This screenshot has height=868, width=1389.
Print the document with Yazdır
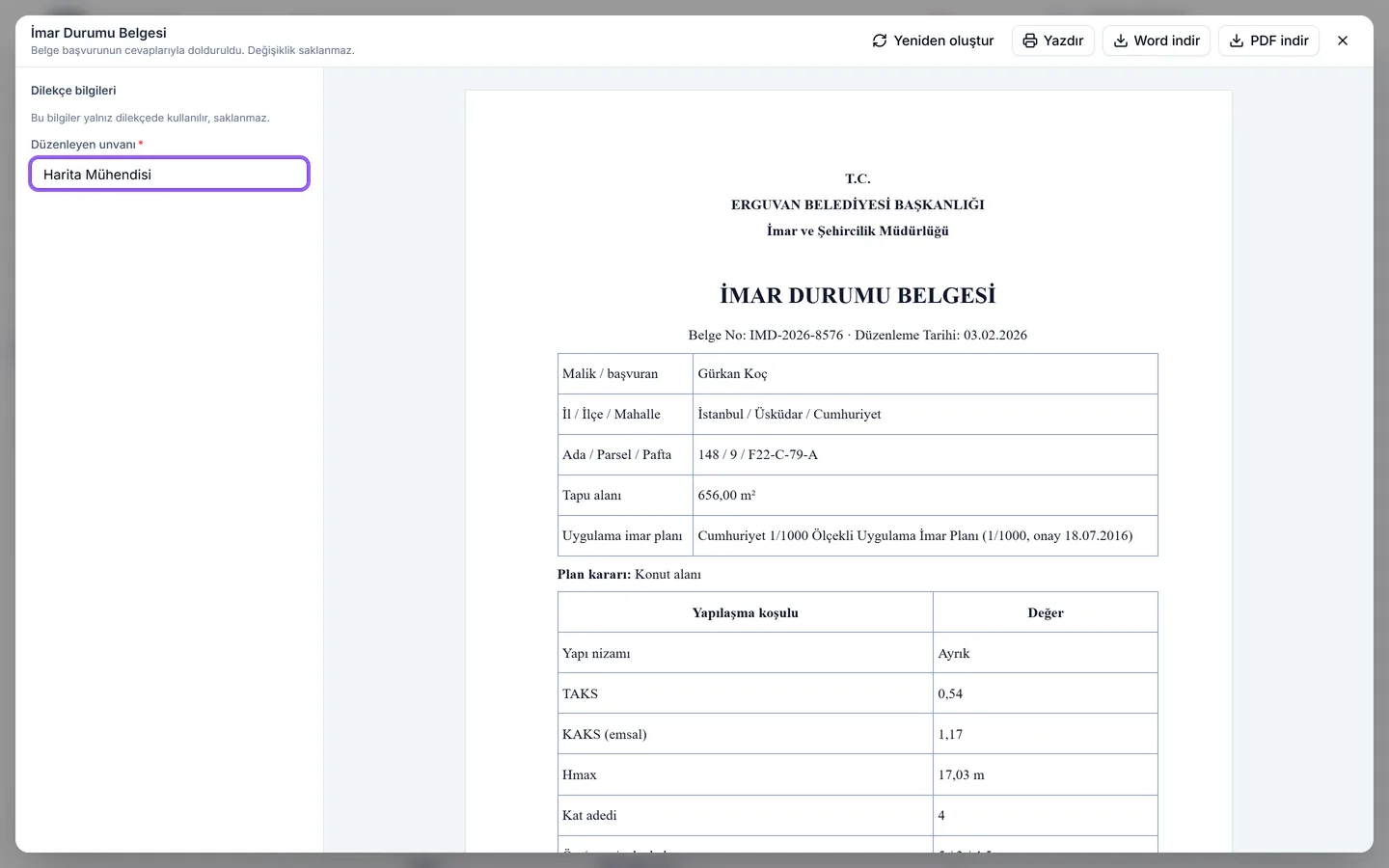coord(1053,41)
